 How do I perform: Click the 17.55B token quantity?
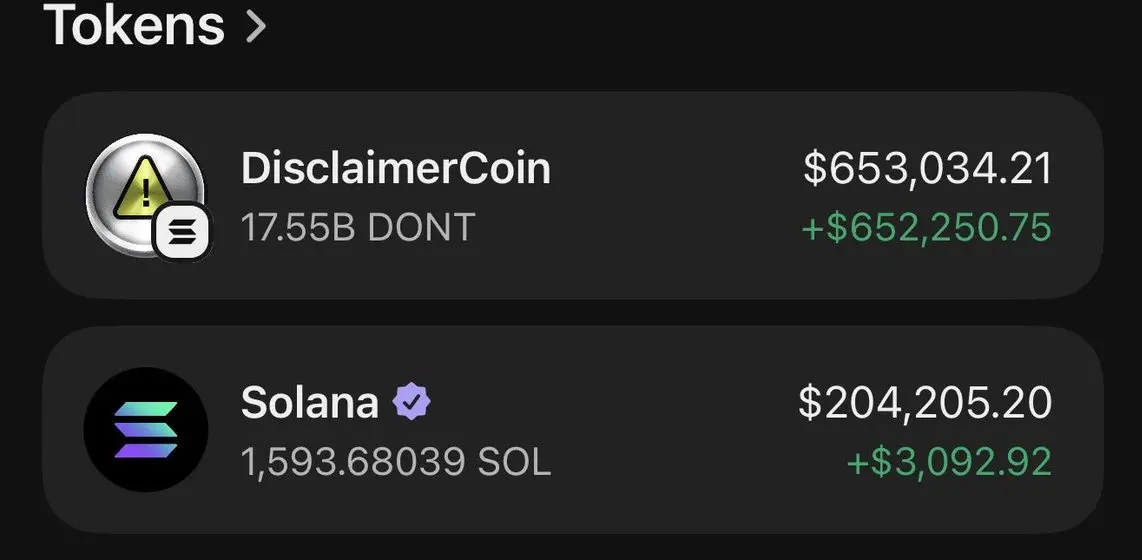tap(299, 228)
